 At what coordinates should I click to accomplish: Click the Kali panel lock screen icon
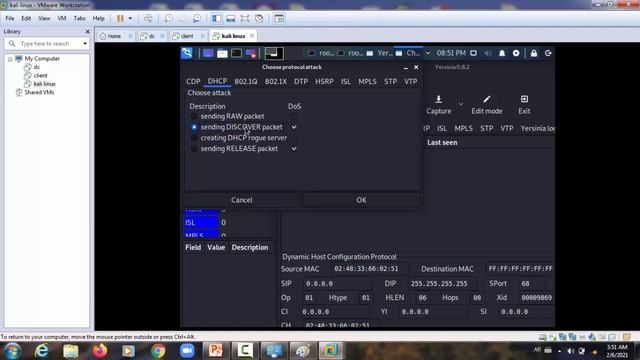pos(533,53)
